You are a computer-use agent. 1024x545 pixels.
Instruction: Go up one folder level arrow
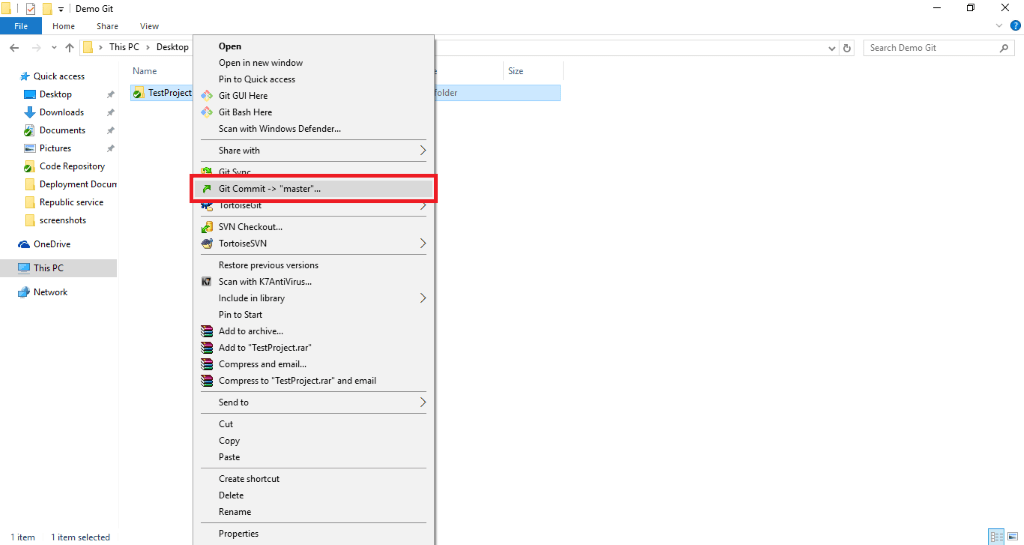click(69, 48)
